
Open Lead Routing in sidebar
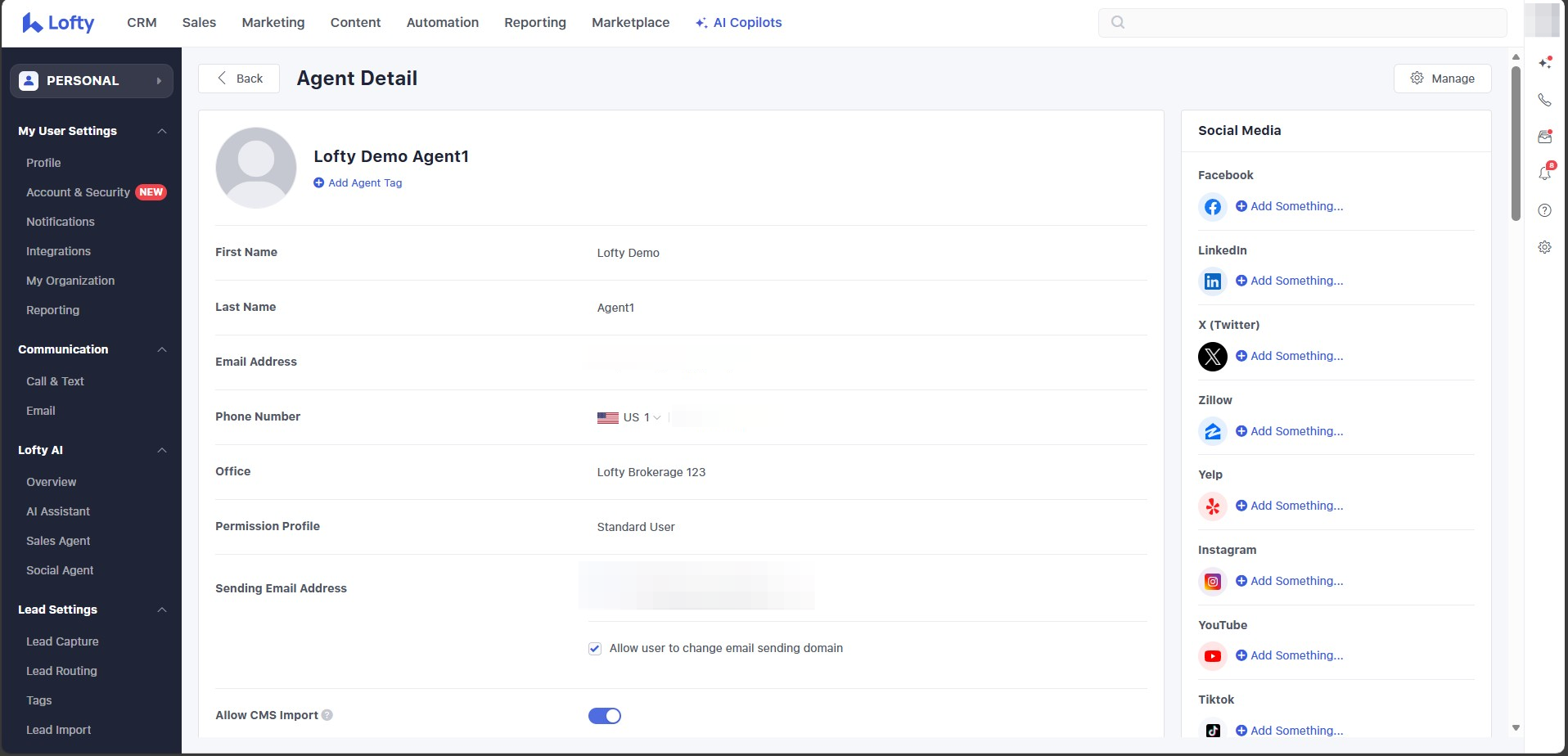(61, 671)
